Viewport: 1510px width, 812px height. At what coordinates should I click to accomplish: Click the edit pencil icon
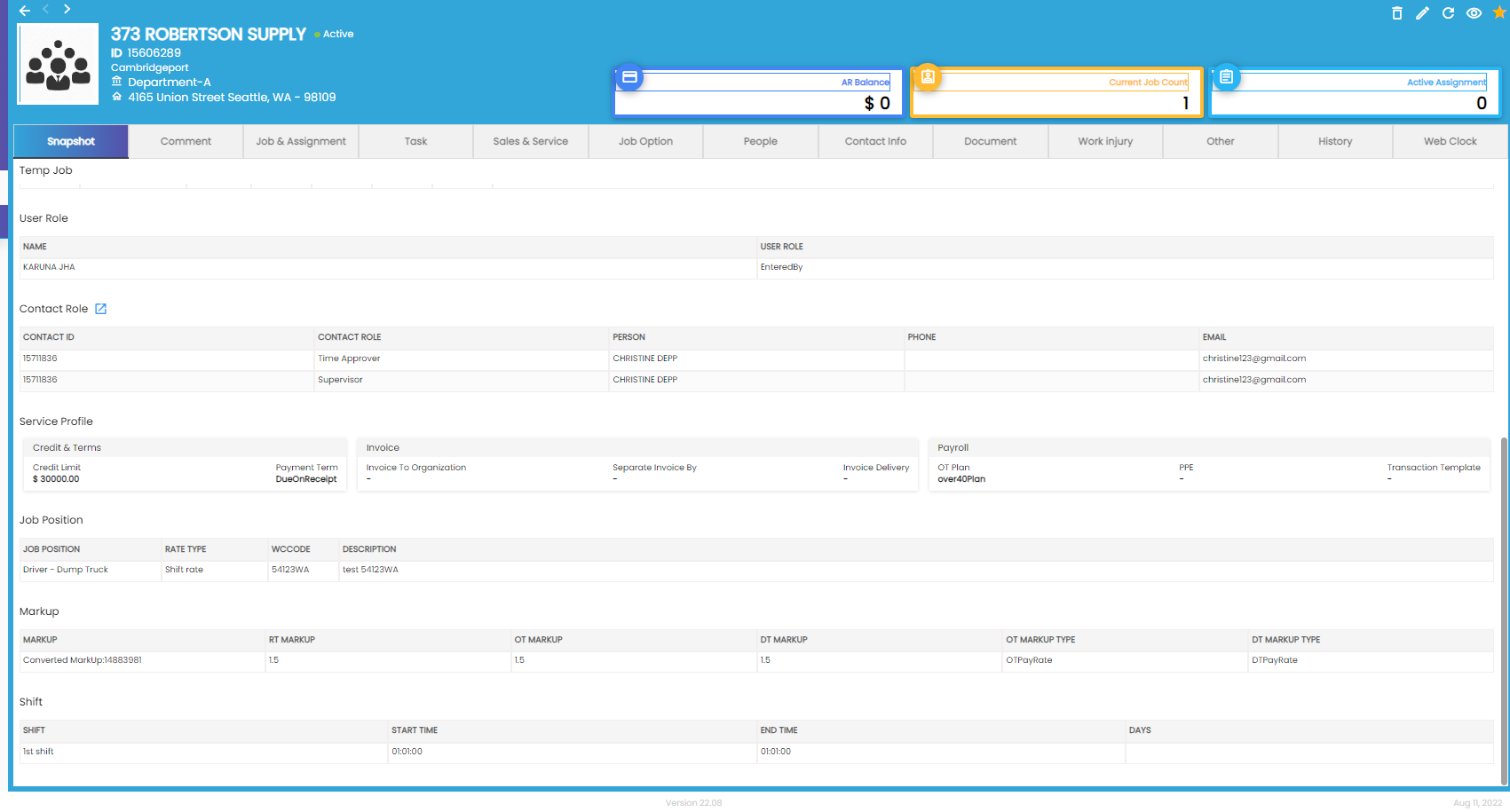[x=1422, y=12]
